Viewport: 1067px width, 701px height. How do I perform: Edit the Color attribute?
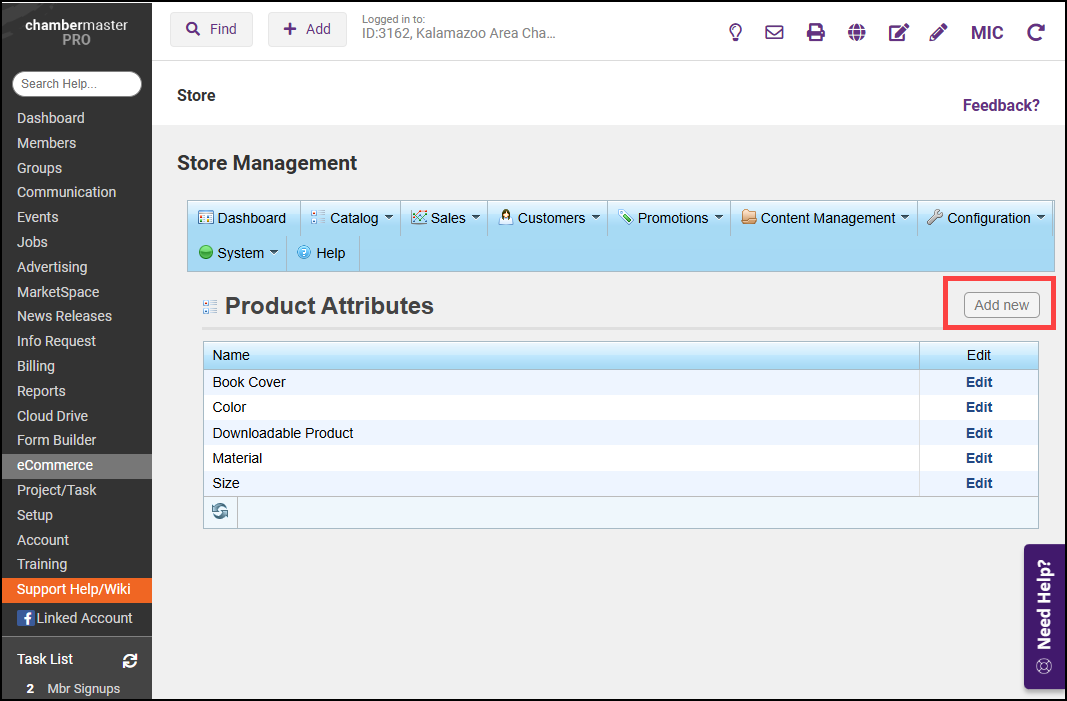(x=978, y=407)
